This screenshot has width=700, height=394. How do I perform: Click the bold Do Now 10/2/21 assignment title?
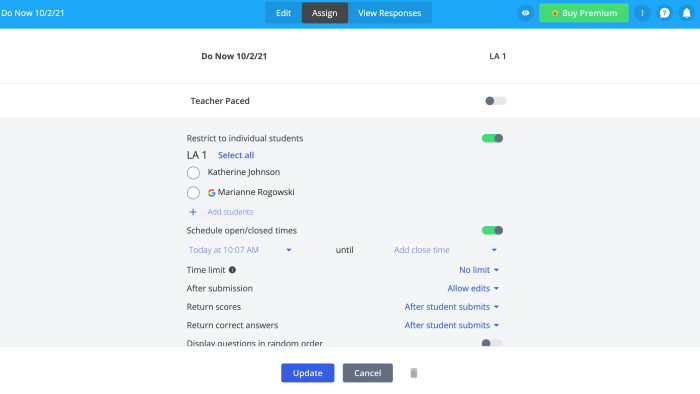point(234,56)
